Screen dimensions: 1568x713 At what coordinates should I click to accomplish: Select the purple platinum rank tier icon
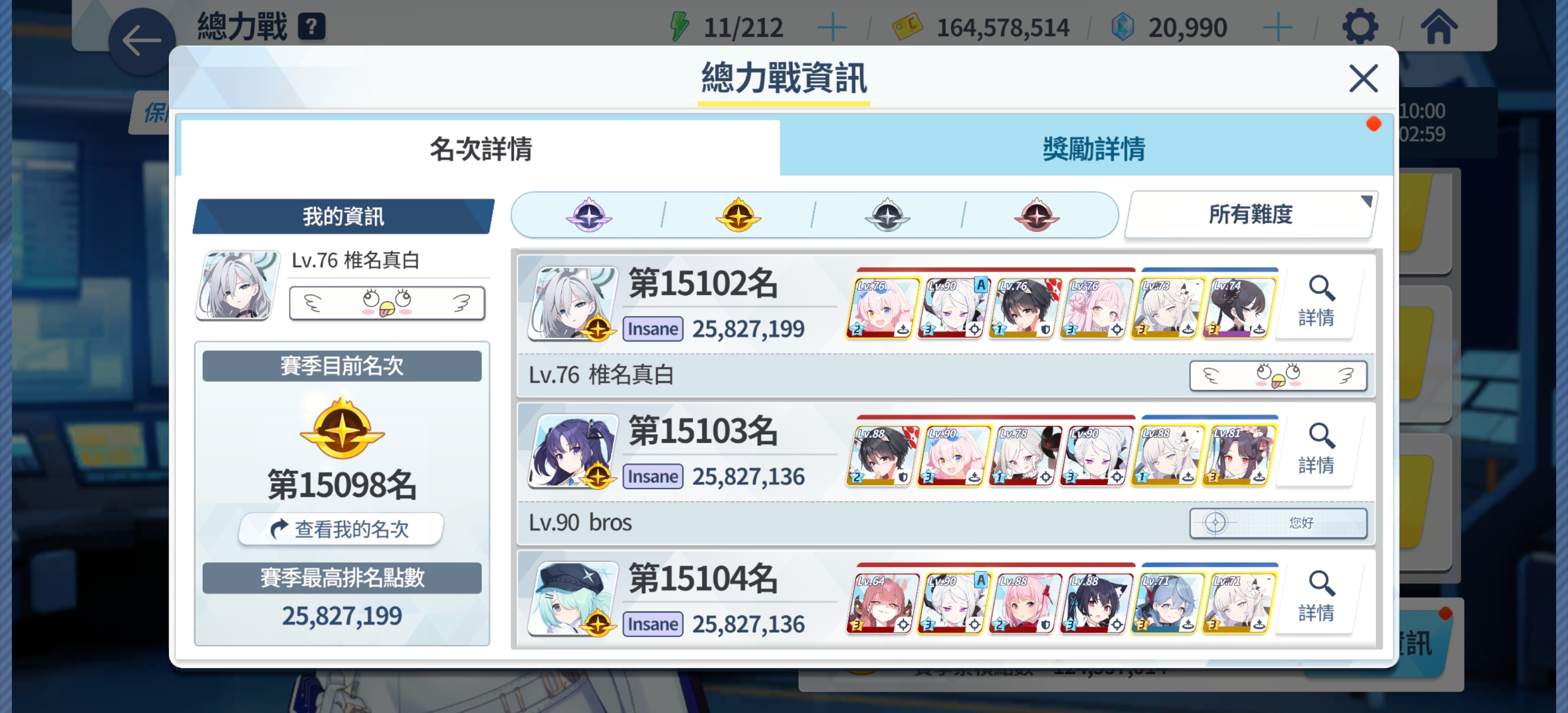588,215
